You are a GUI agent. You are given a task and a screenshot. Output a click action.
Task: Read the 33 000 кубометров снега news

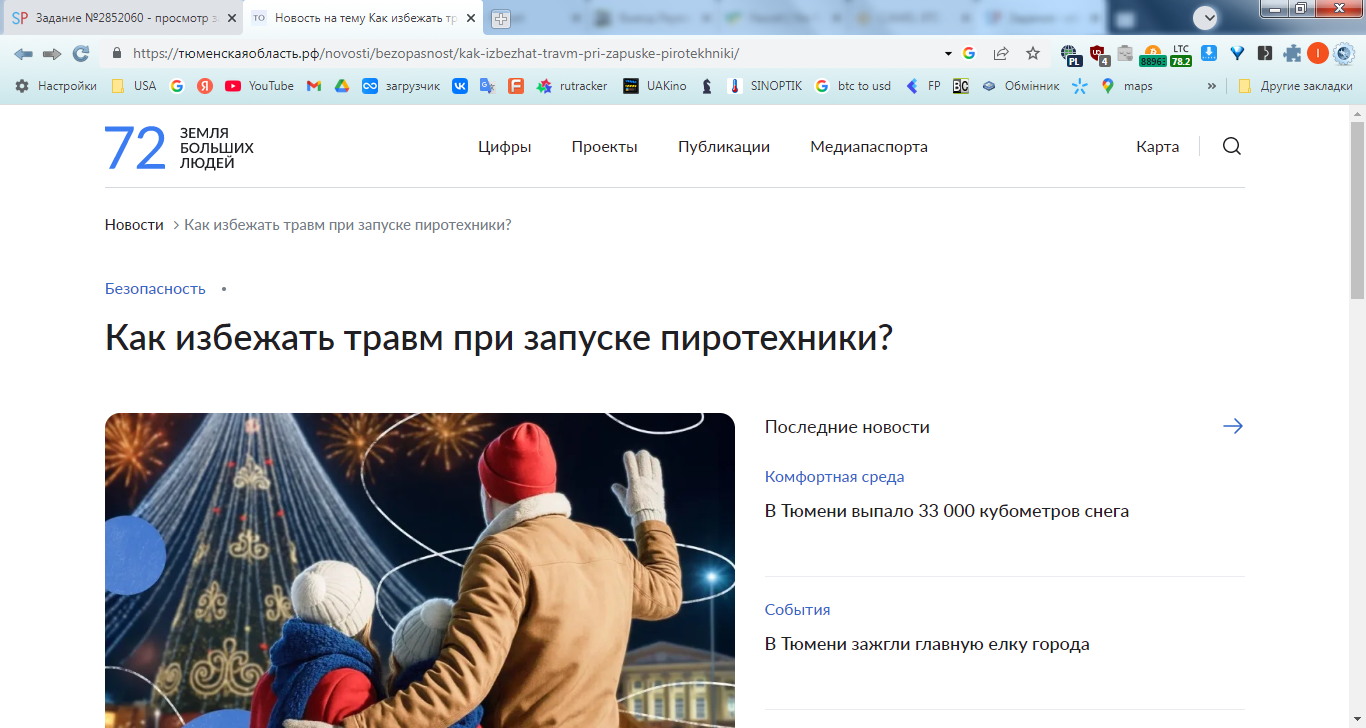pos(947,511)
